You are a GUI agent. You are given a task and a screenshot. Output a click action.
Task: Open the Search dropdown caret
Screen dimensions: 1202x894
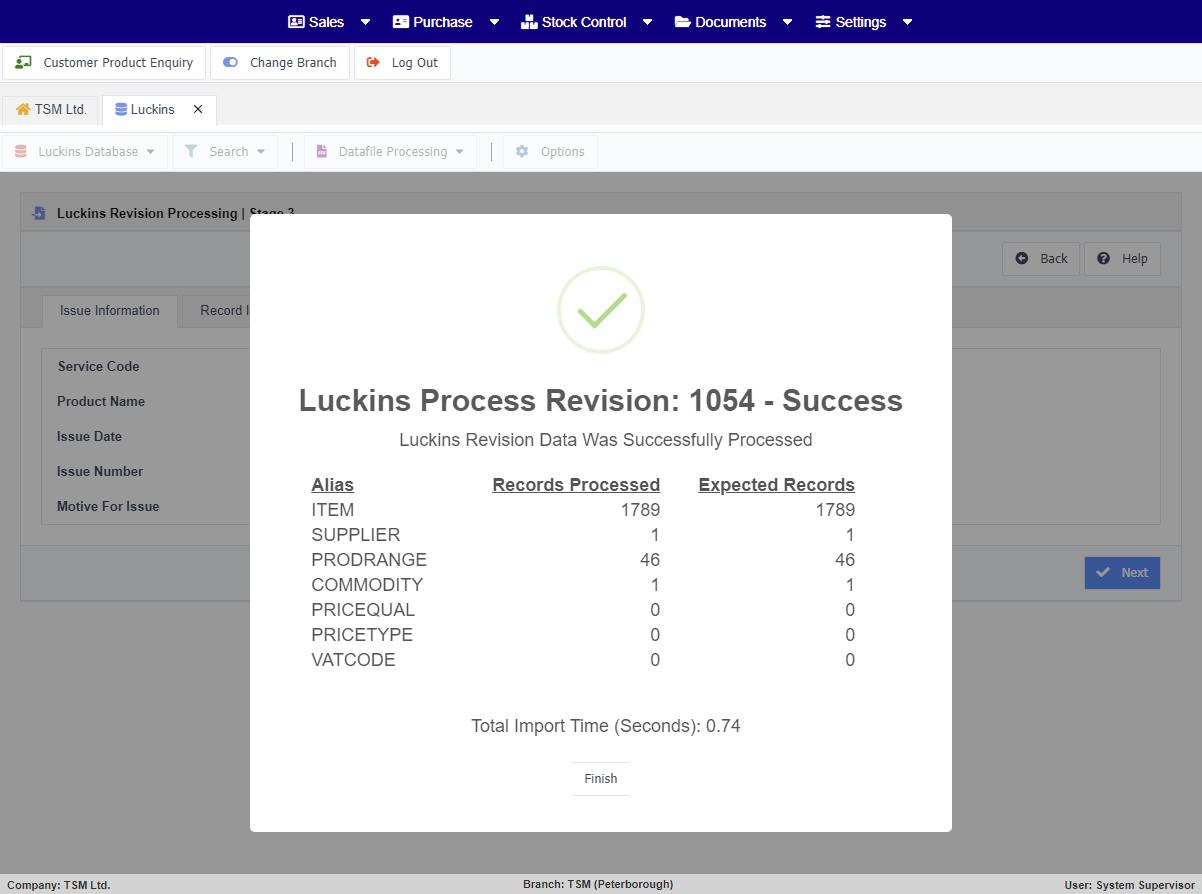click(x=261, y=152)
